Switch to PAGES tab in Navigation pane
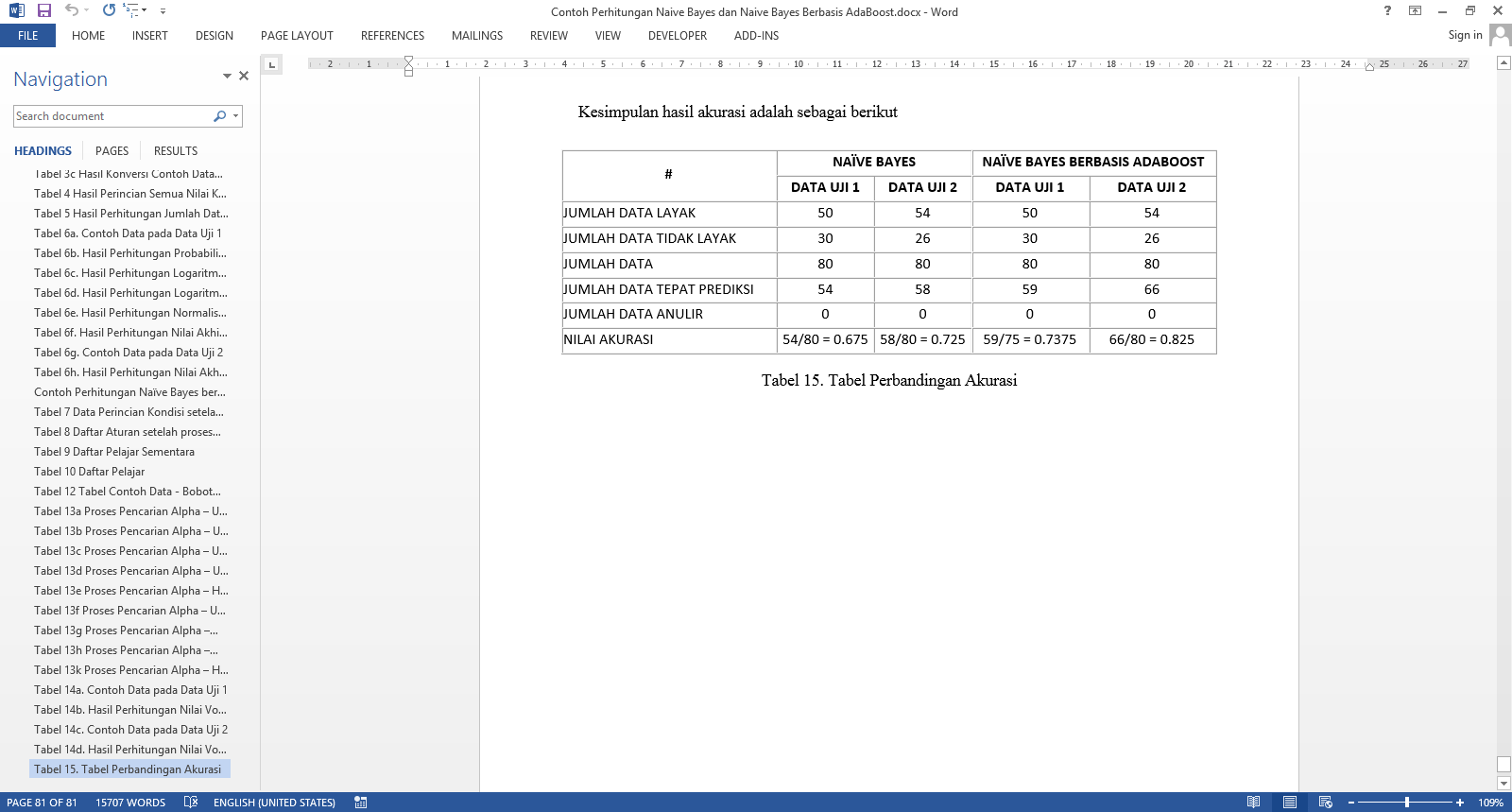The width and height of the screenshot is (1512, 812). pyautogui.click(x=112, y=151)
